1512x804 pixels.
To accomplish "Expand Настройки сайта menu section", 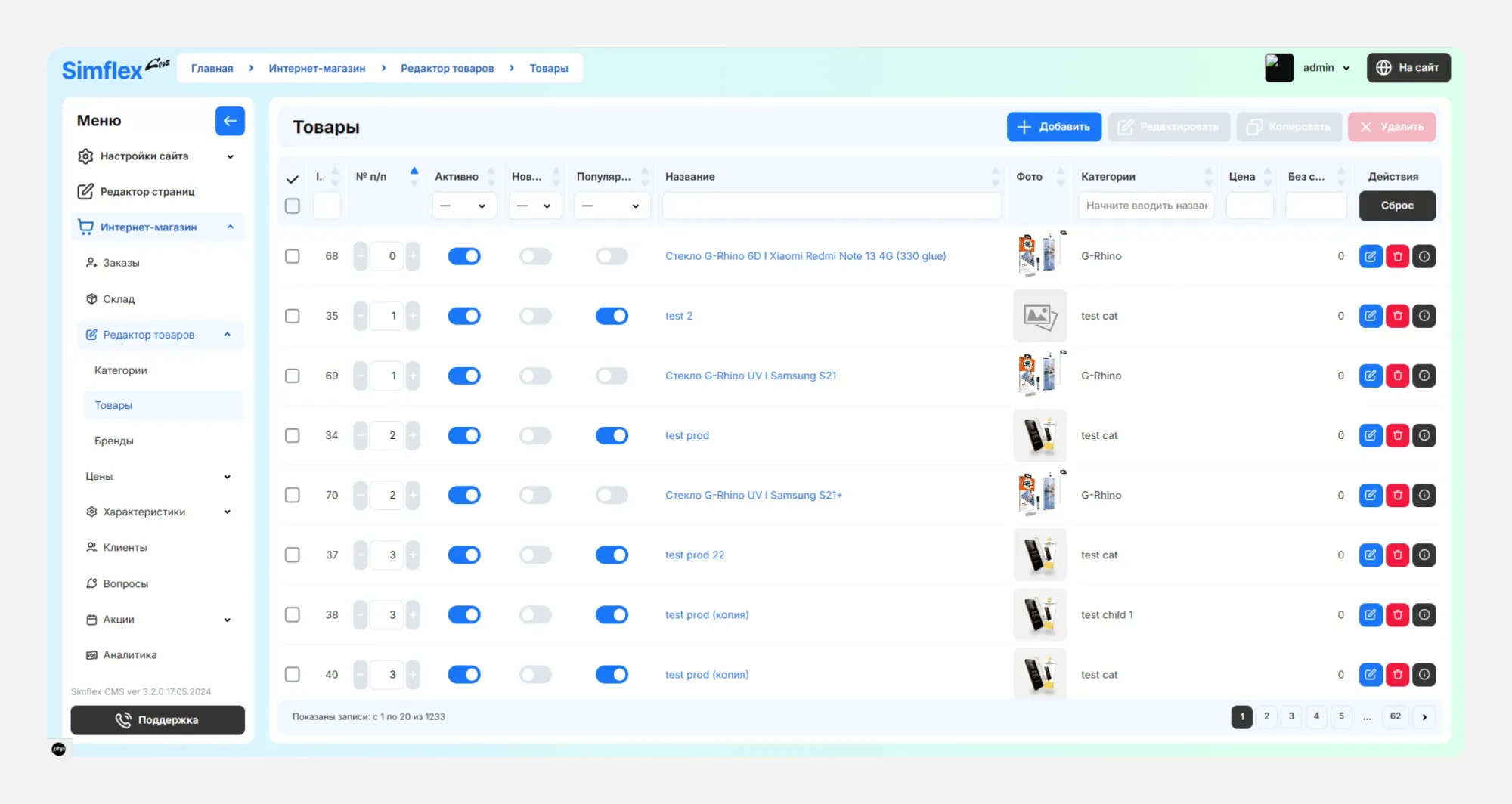I will tap(157, 156).
